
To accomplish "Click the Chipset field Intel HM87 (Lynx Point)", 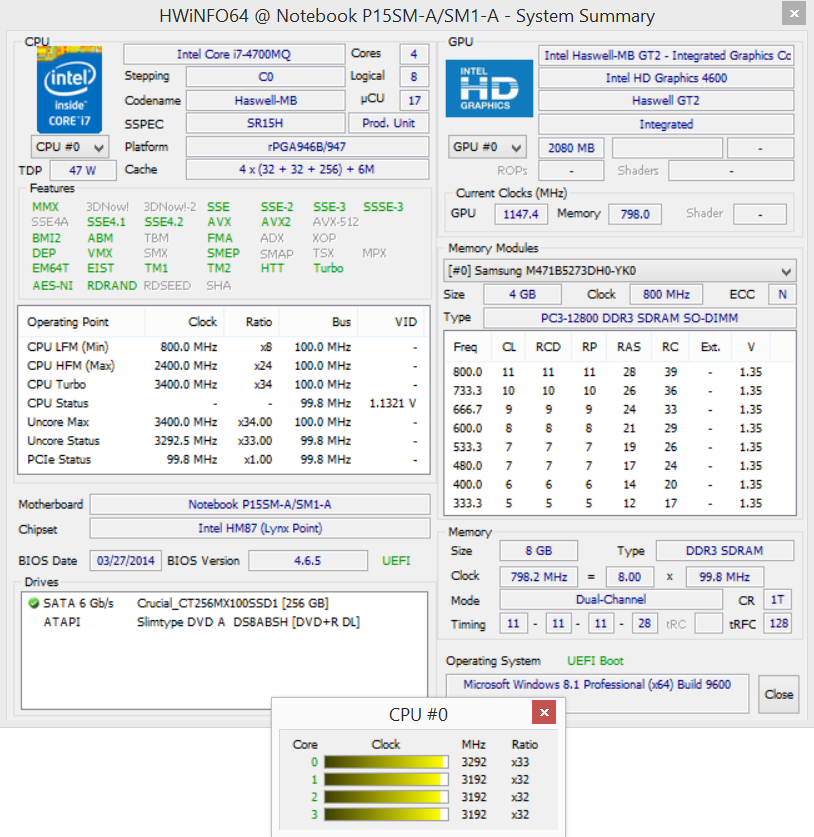I will tap(260, 528).
